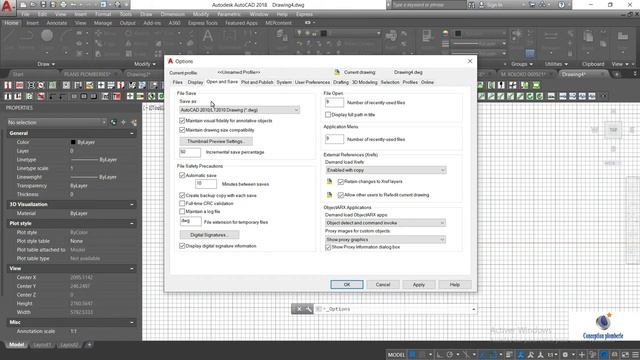Switch to the Display tab in Options
This screenshot has width=640, height=360.
pyautogui.click(x=195, y=82)
